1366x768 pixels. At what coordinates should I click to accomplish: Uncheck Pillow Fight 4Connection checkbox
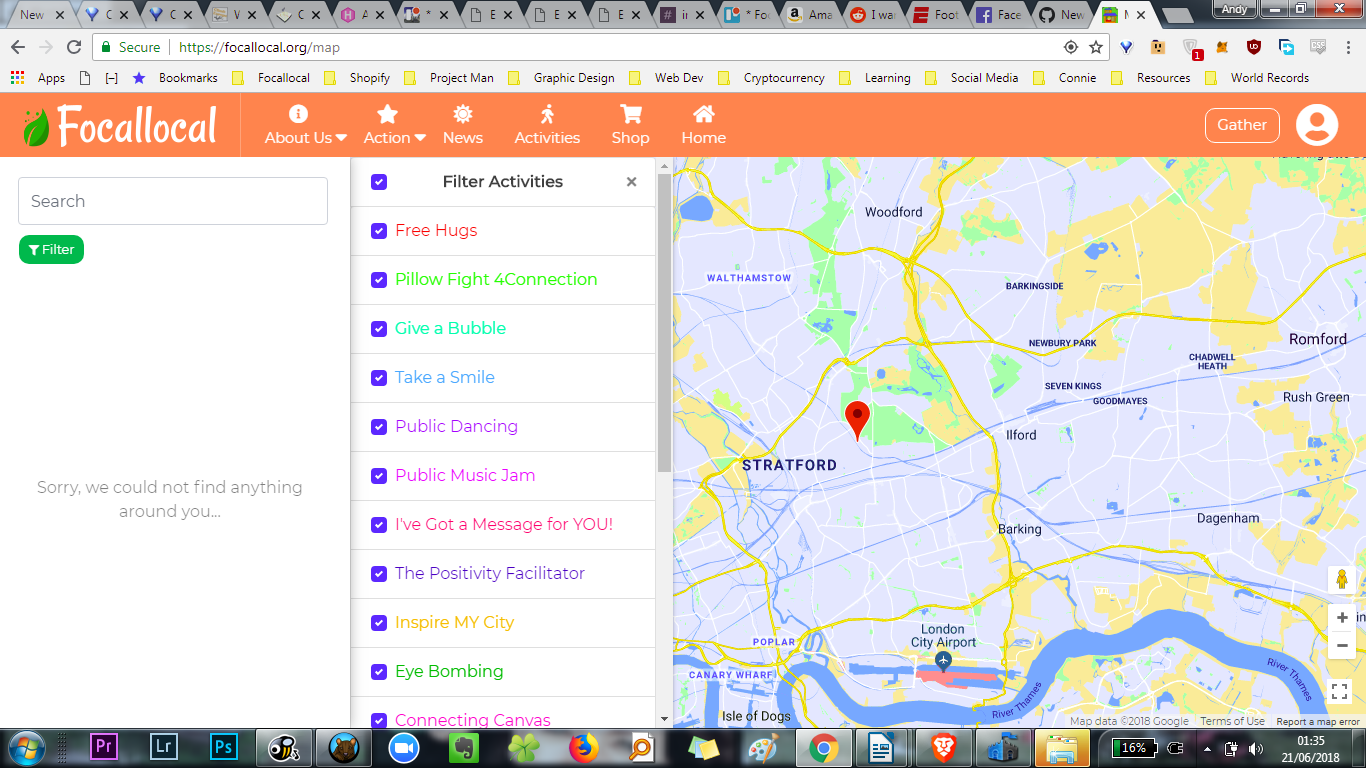(379, 280)
